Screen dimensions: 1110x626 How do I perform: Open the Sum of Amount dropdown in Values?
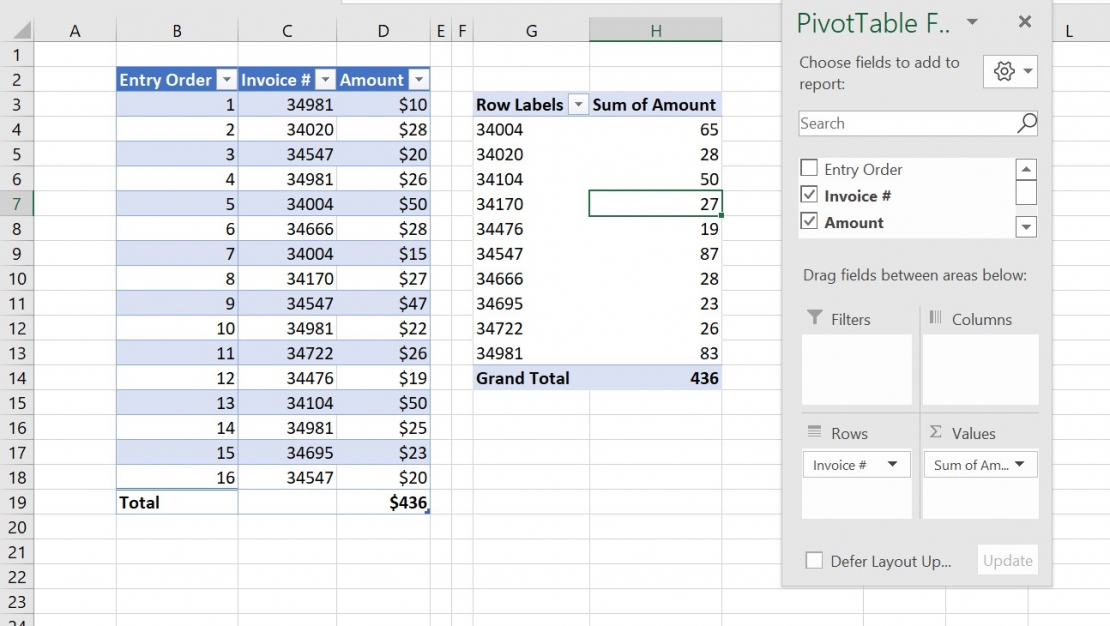pyautogui.click(x=1018, y=464)
